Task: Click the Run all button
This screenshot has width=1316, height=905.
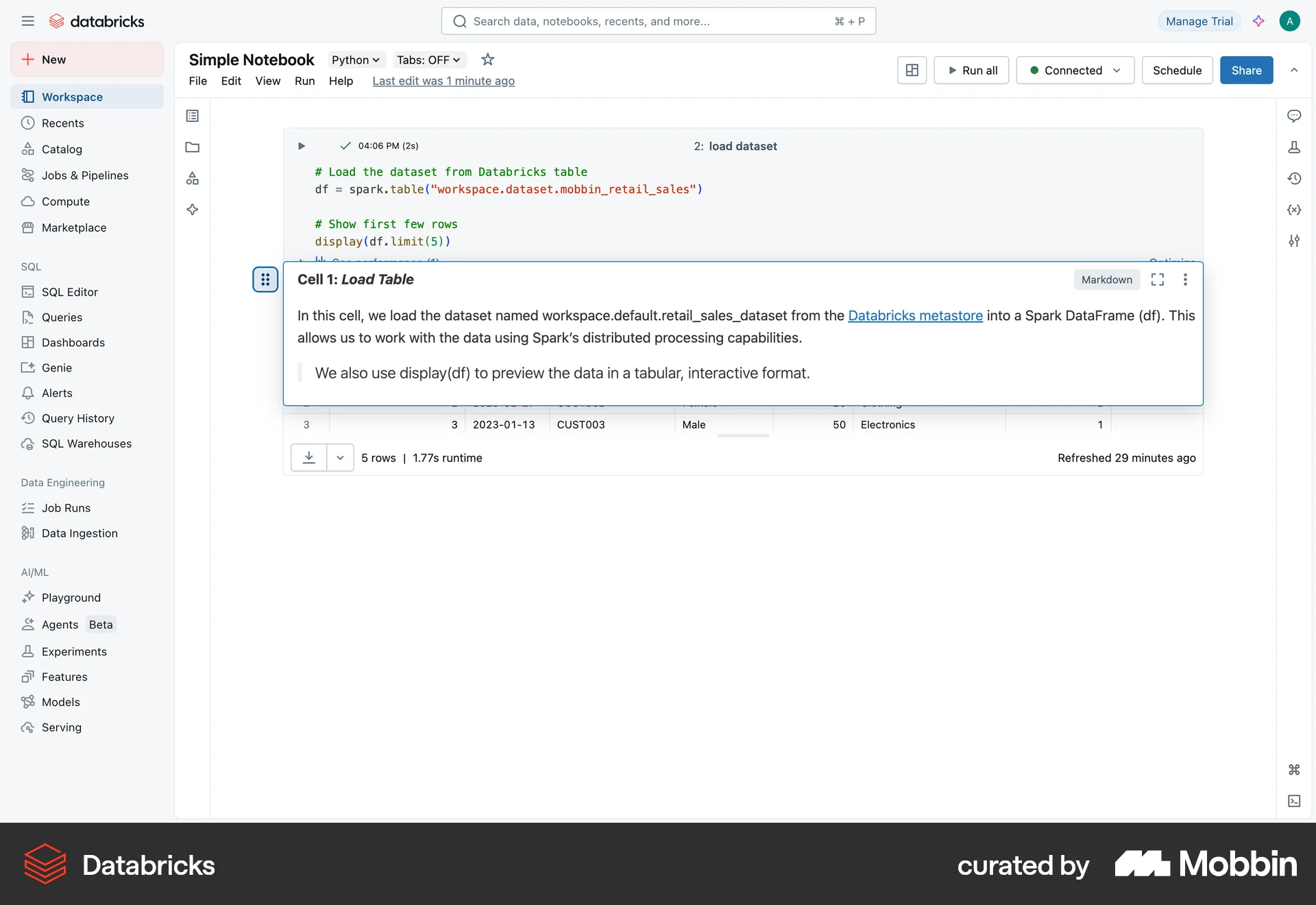Action: pyautogui.click(x=971, y=70)
